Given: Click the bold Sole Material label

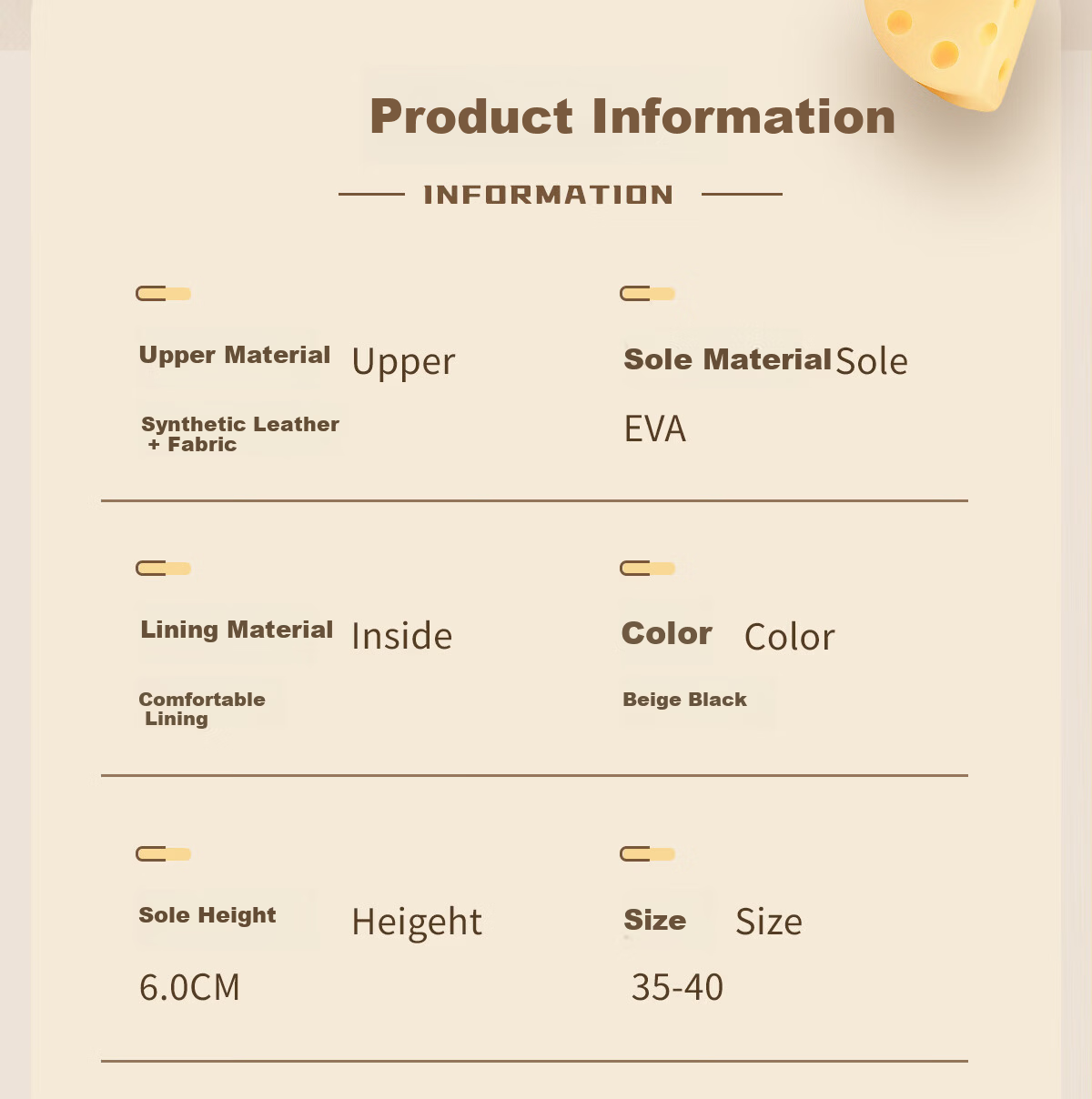Looking at the screenshot, I should [x=728, y=359].
